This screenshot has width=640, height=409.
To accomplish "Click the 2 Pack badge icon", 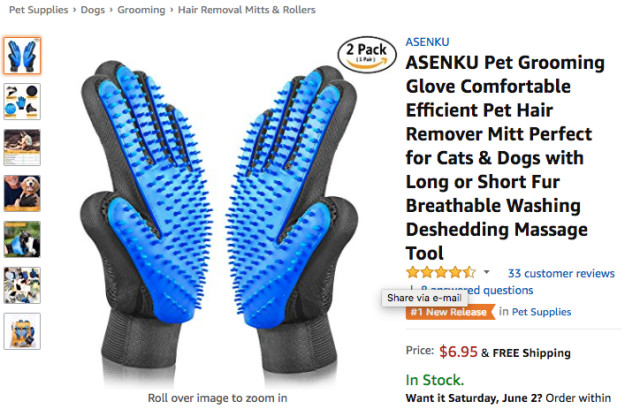I will 367,55.
